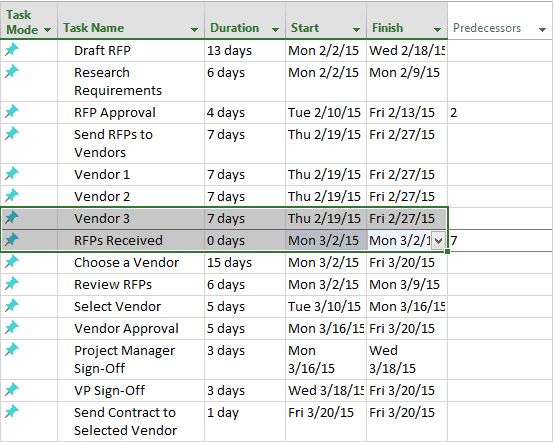Viewport: 555px width, 442px height.
Task: Click the pin icon for Choose a Vendor
Action: [12, 261]
